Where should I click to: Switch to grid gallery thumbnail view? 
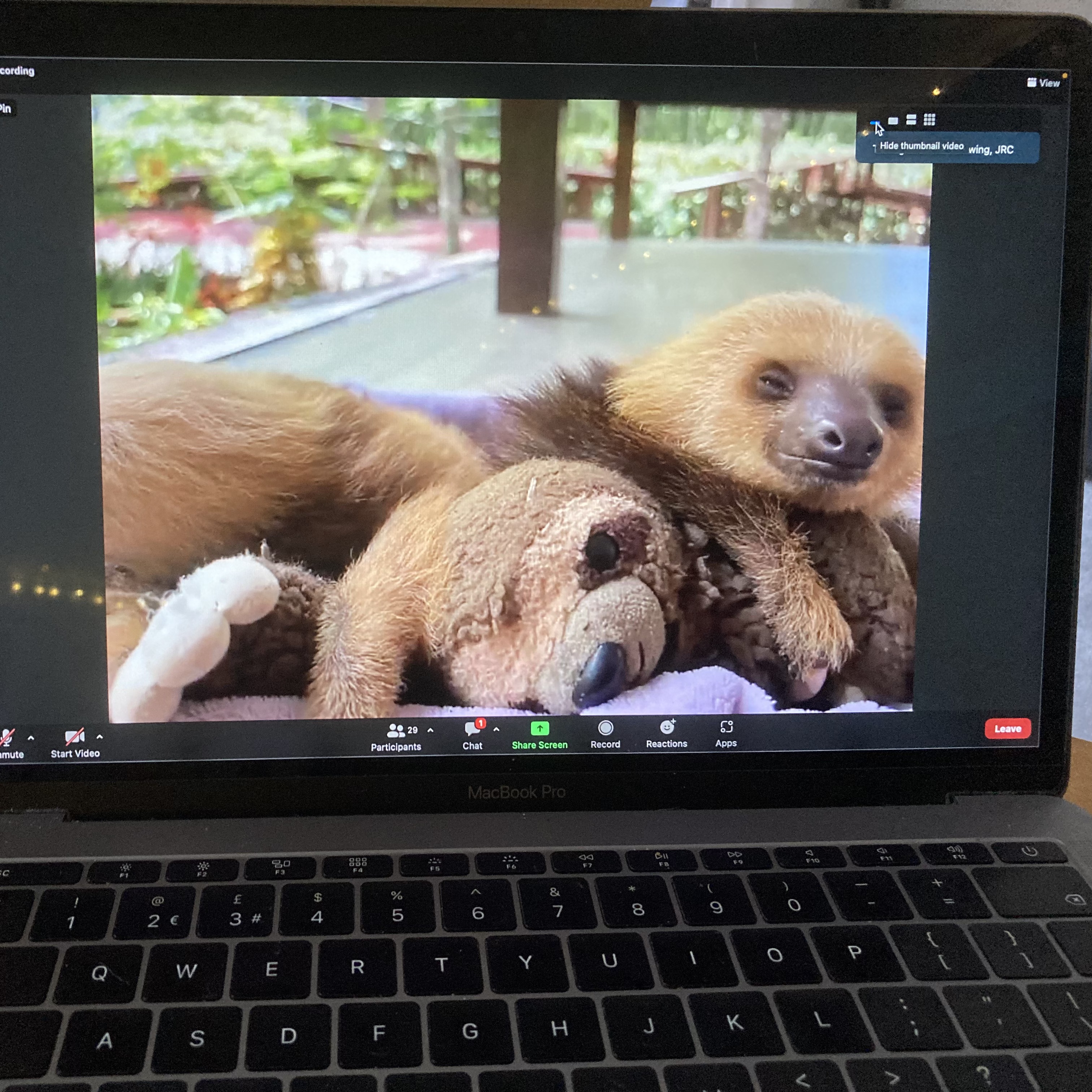(x=929, y=119)
